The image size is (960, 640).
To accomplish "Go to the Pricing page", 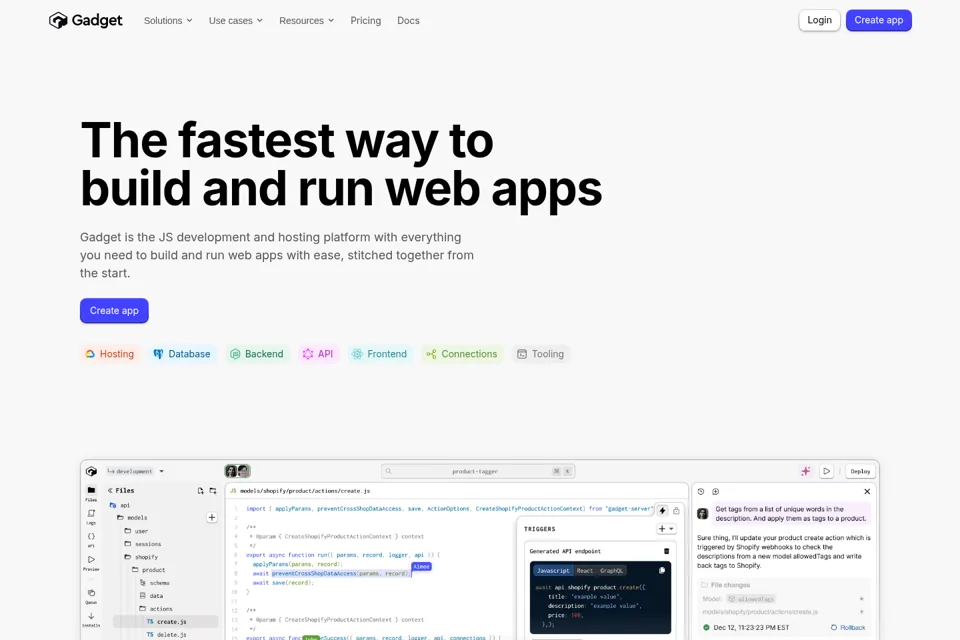I will [x=366, y=20].
